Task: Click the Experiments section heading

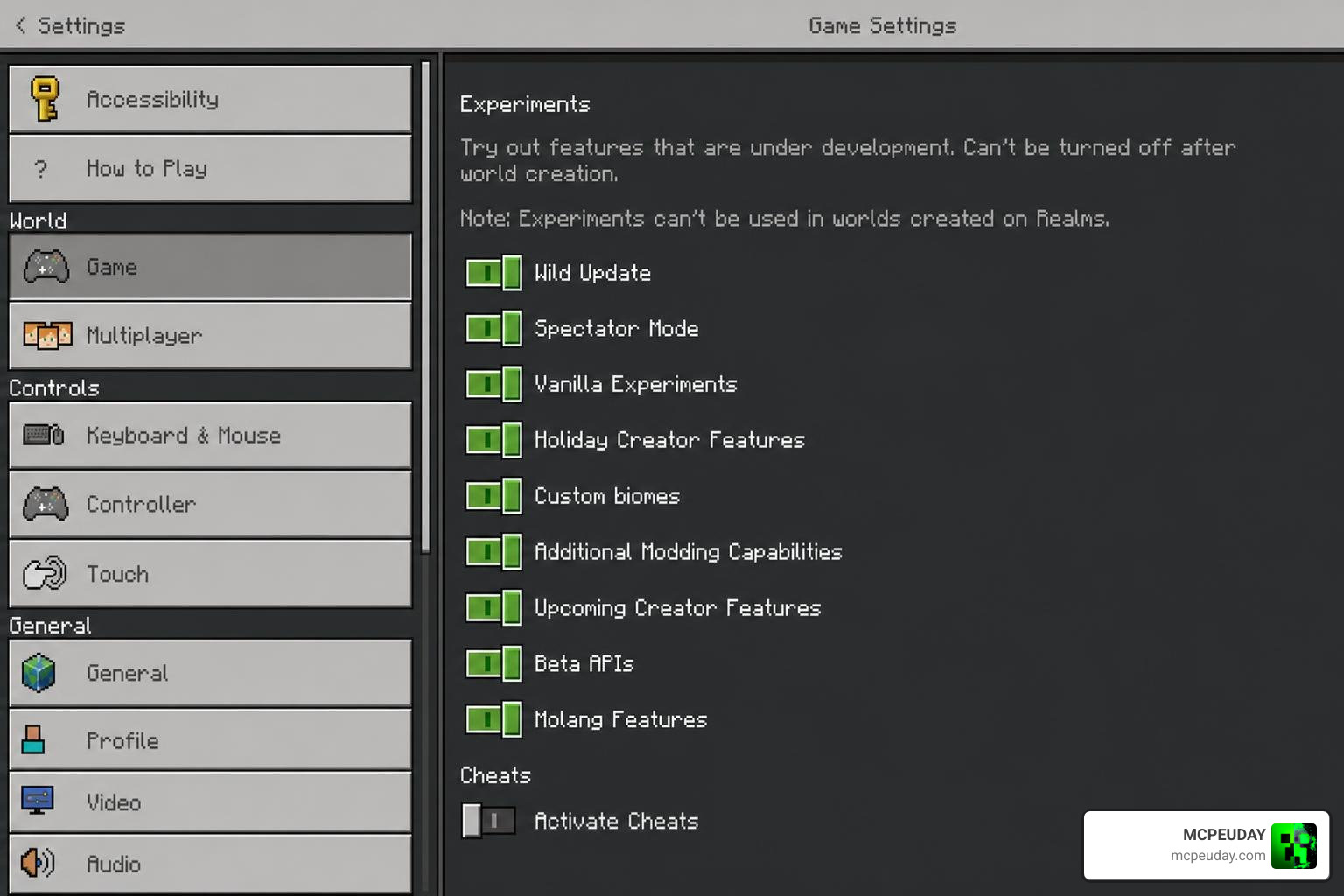Action: tap(526, 104)
